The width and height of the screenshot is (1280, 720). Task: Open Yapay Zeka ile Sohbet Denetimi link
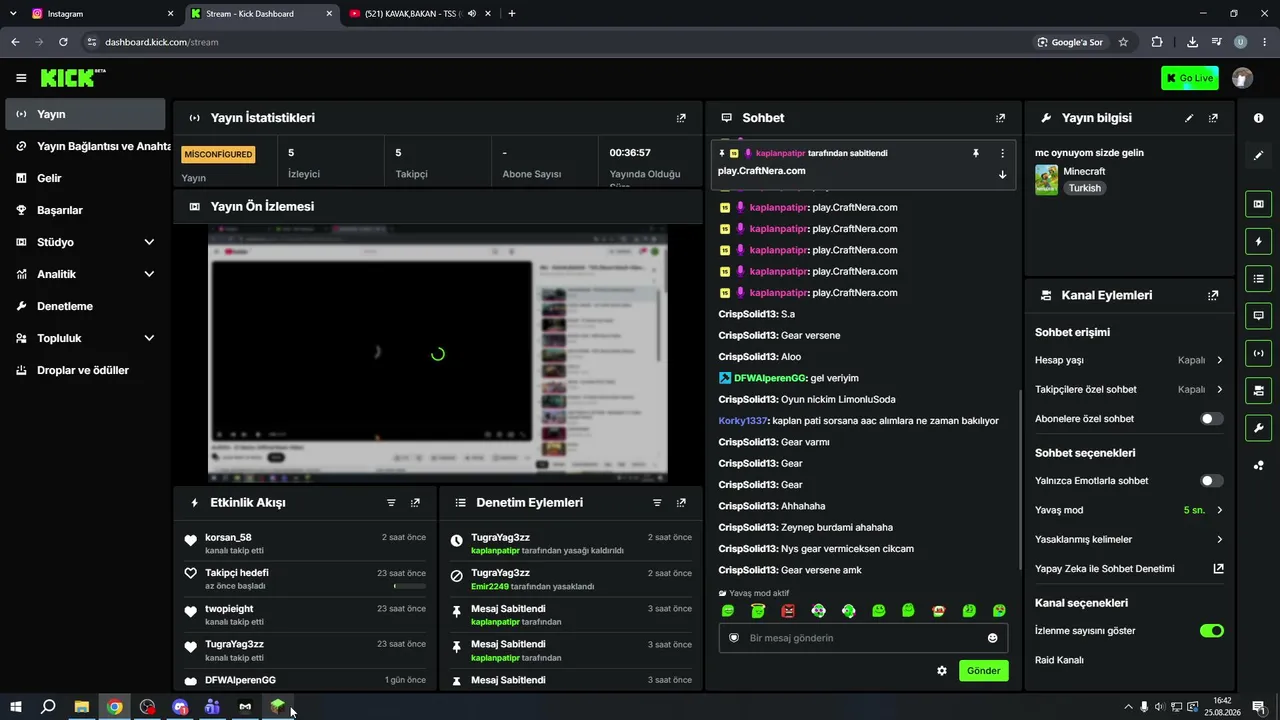point(1129,569)
